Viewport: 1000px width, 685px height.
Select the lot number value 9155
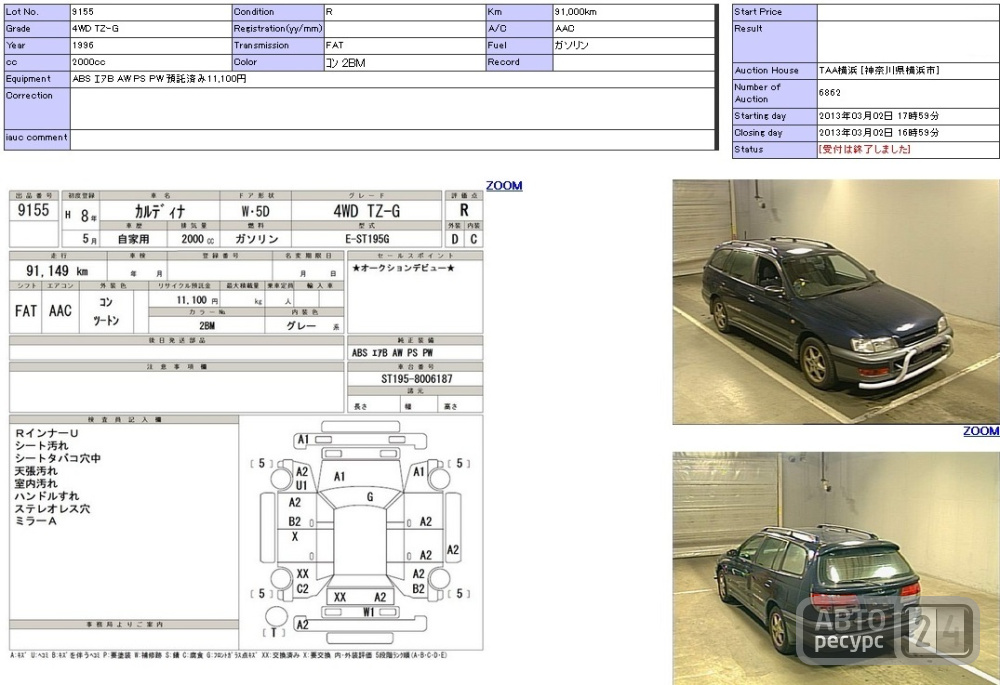point(83,12)
